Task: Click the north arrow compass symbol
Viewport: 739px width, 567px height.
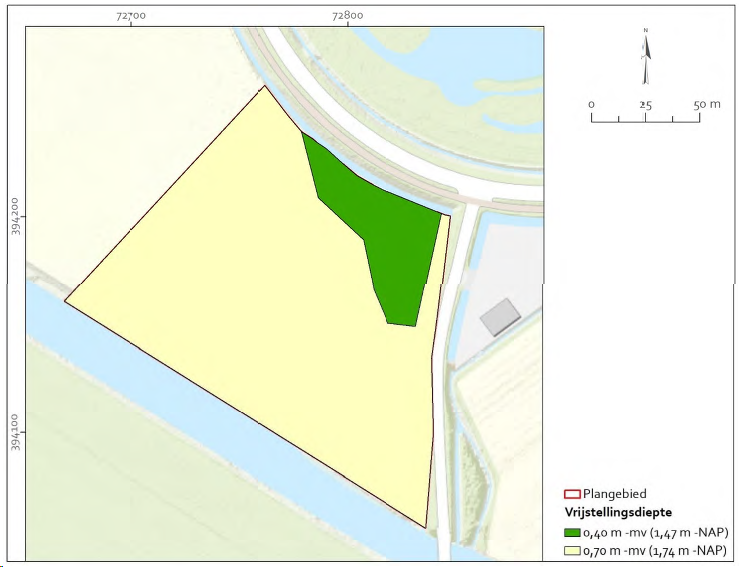Action: point(646,57)
